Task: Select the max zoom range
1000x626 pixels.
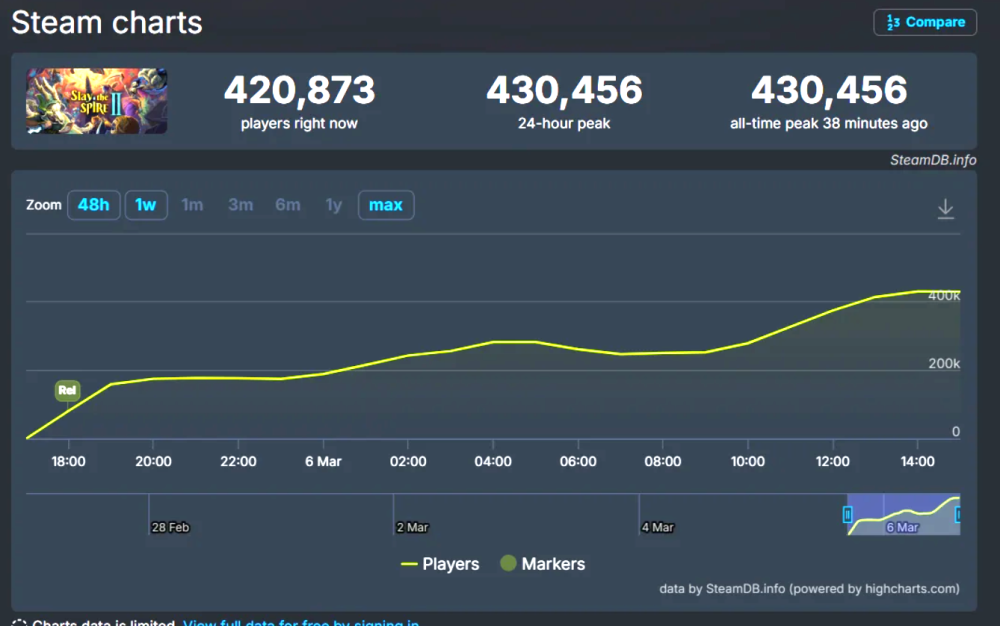Action: pos(385,205)
